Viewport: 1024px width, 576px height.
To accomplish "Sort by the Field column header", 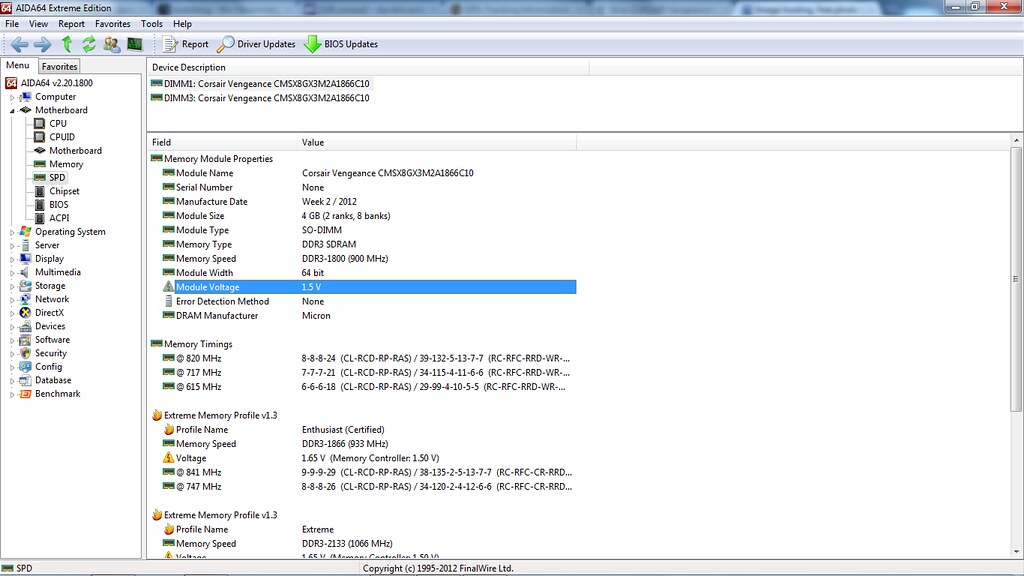I will pos(222,142).
